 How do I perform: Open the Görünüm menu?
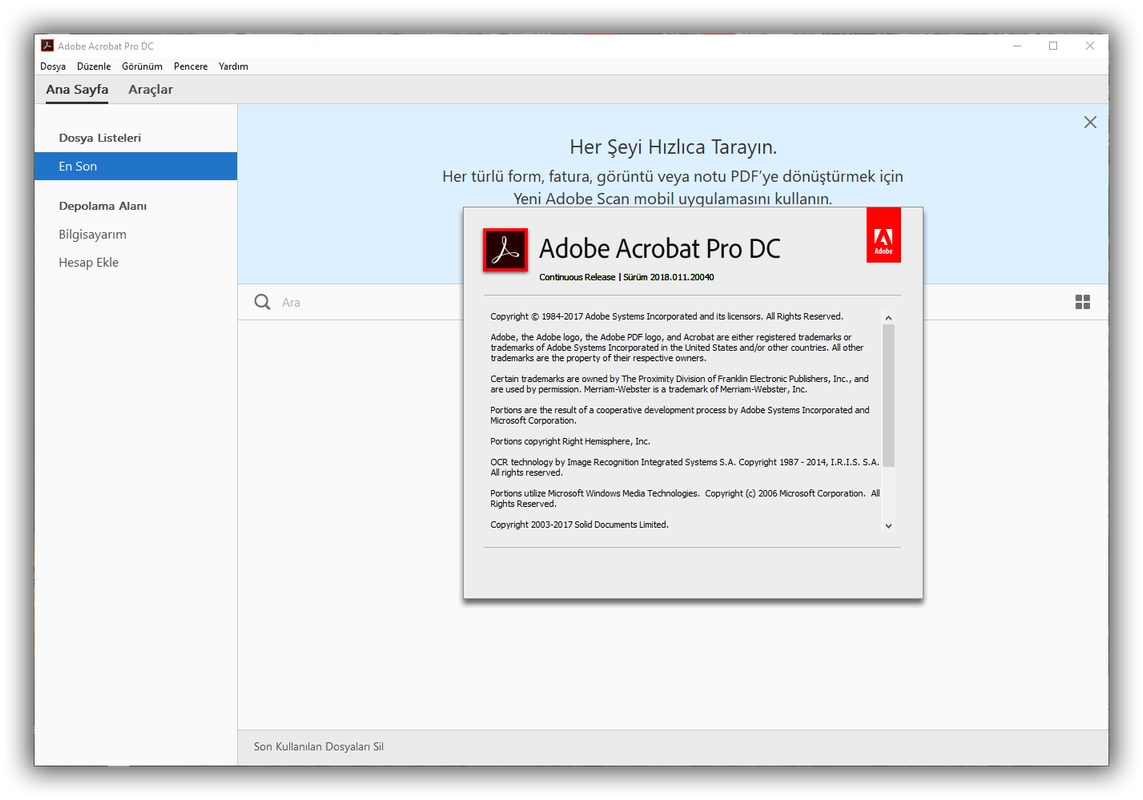point(142,66)
